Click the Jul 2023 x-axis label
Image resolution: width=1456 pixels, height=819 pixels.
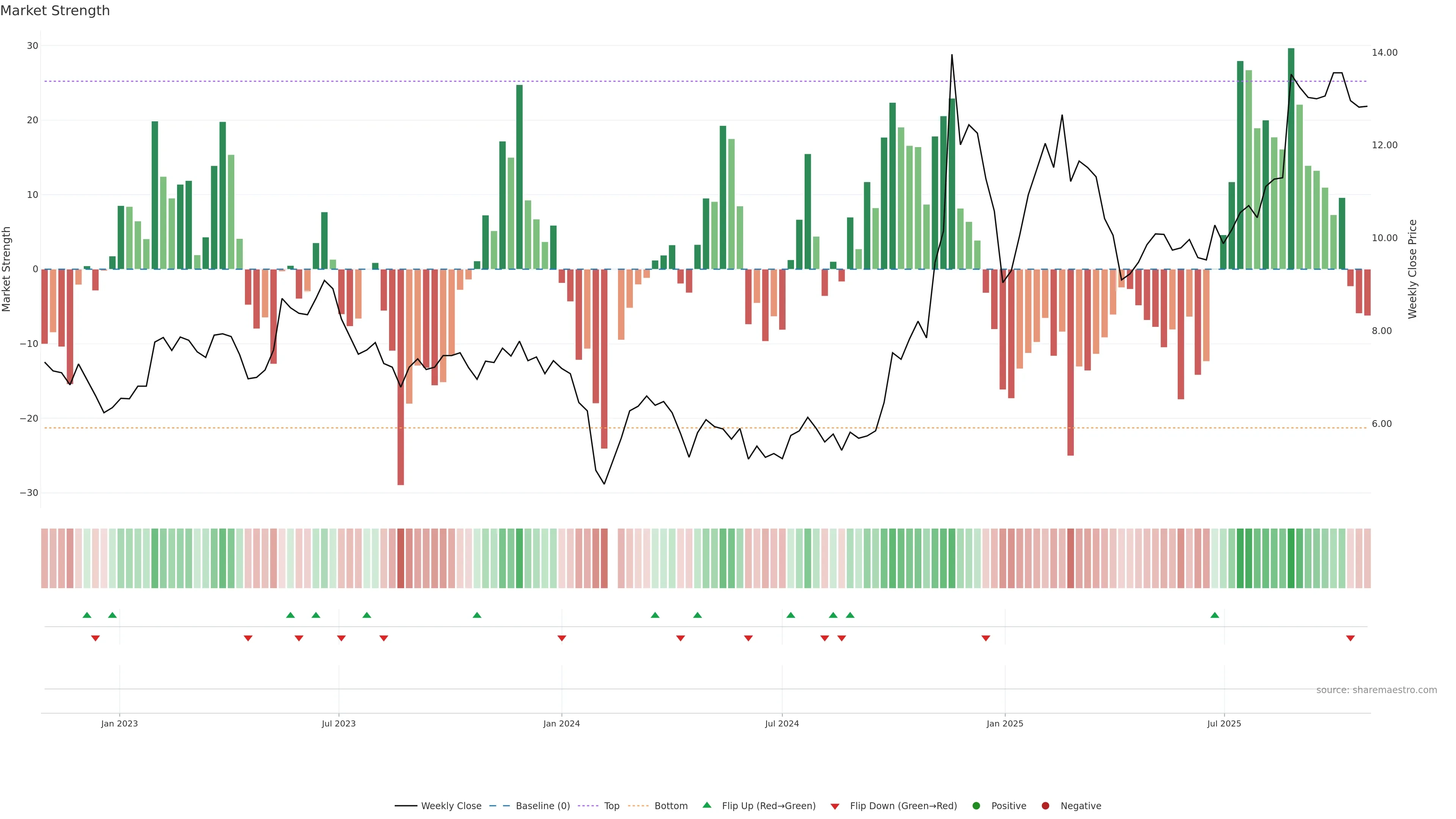point(339,723)
